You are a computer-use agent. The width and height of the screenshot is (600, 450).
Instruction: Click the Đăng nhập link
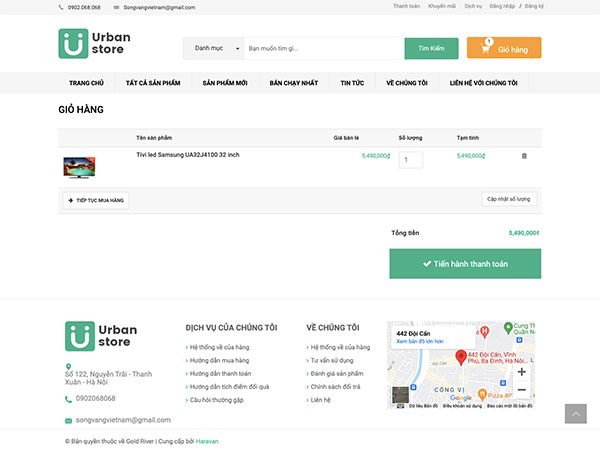502,6
